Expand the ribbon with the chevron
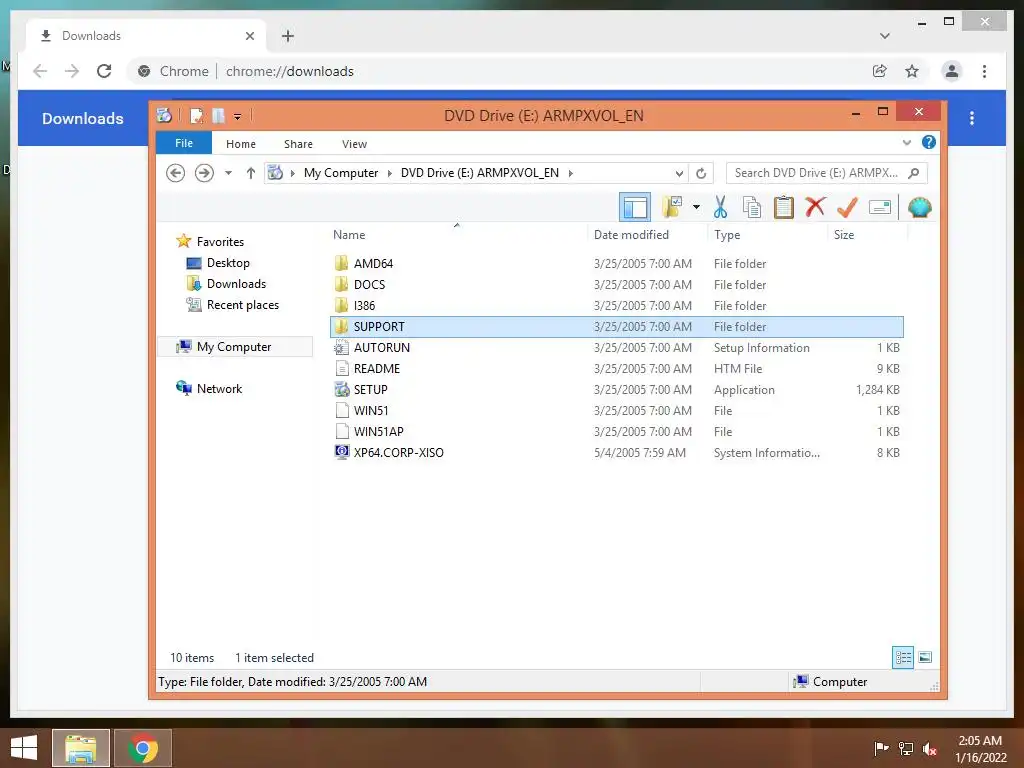The height and width of the screenshot is (768, 1024). click(906, 142)
